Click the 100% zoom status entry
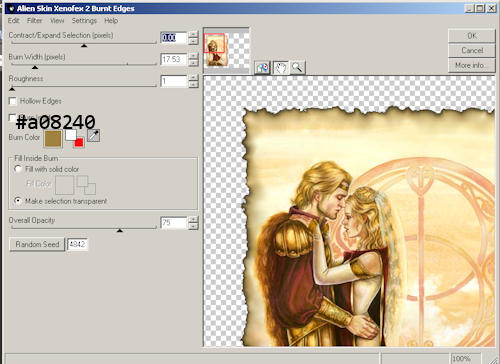Screen dimensions: 500x364 click(466, 359)
